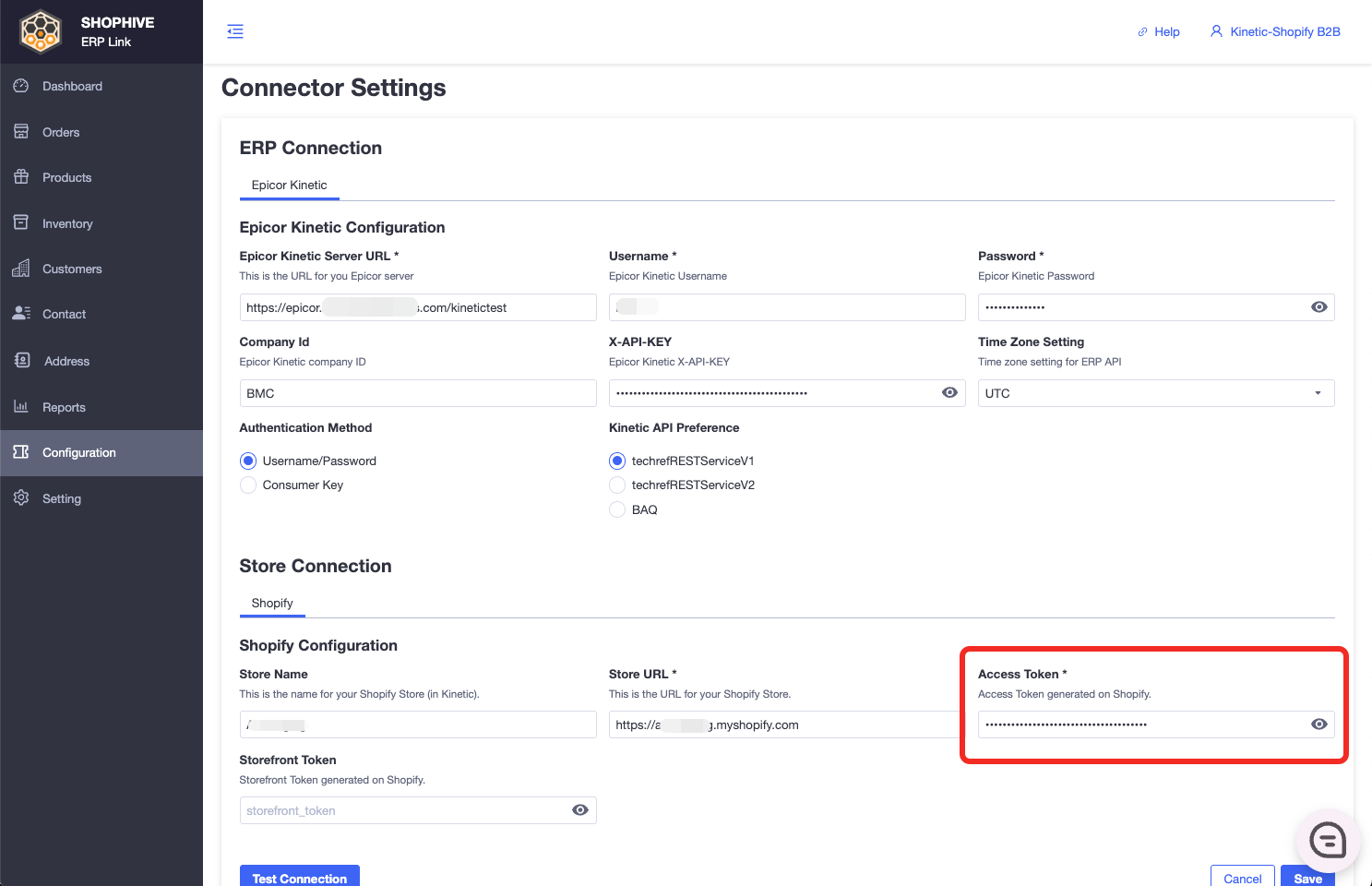The height and width of the screenshot is (886, 1372).
Task: Navigate to Customers page
Action: pyautogui.click(x=101, y=269)
